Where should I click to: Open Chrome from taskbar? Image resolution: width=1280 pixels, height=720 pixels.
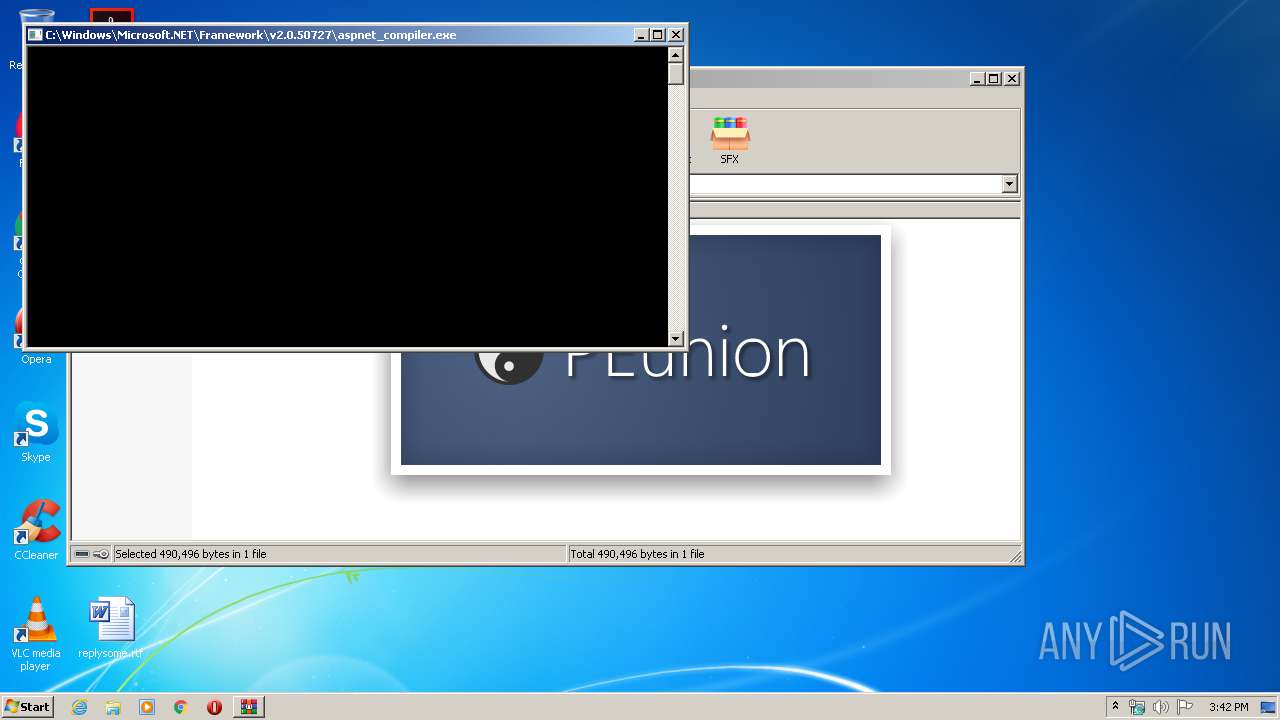[x=181, y=707]
